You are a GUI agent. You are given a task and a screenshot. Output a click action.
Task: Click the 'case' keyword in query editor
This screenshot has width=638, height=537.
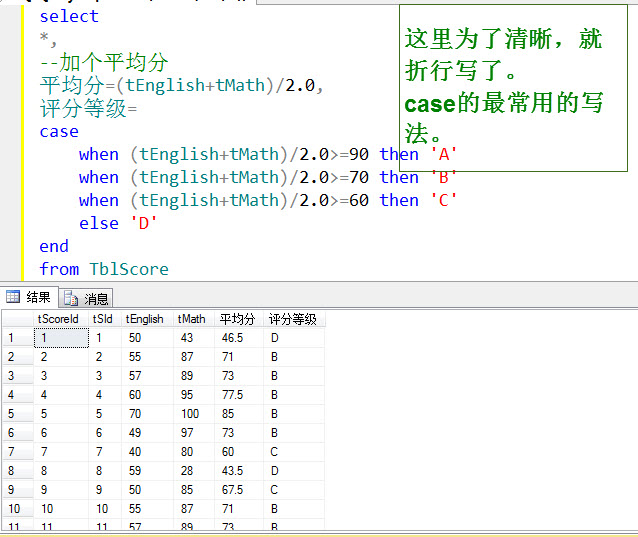coord(59,131)
